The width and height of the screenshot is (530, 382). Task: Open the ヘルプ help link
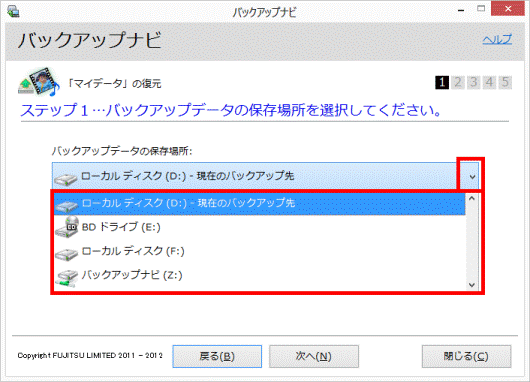[497, 40]
